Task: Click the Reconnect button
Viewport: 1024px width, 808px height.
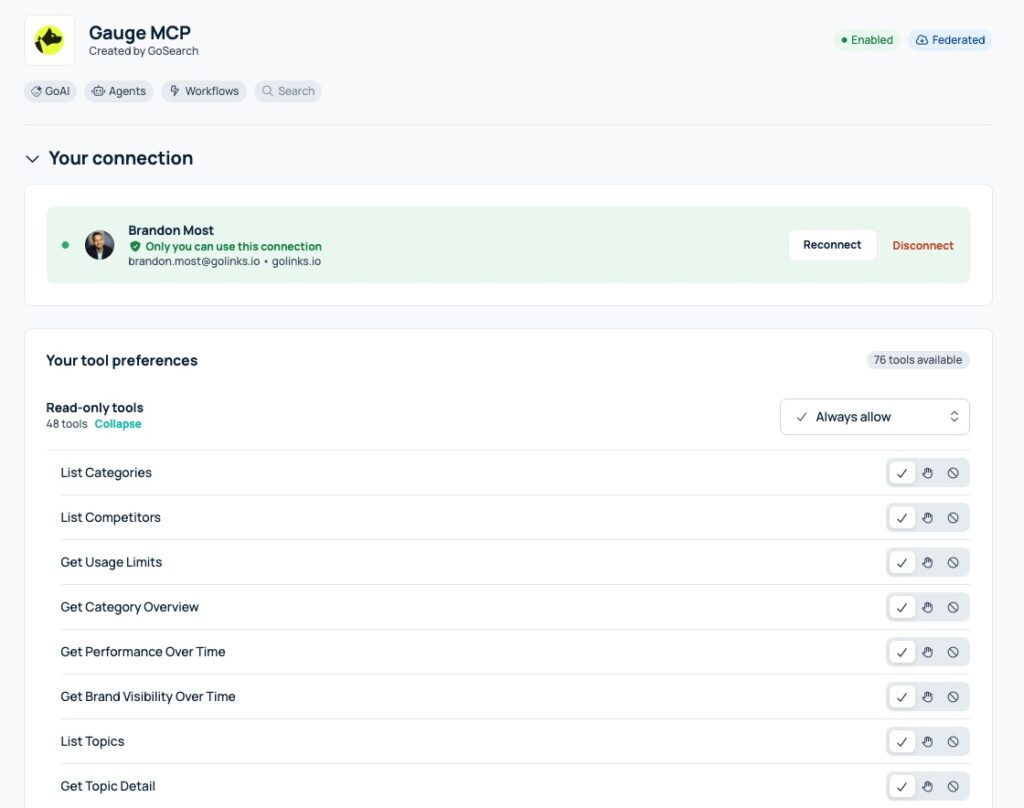Action: coord(832,245)
